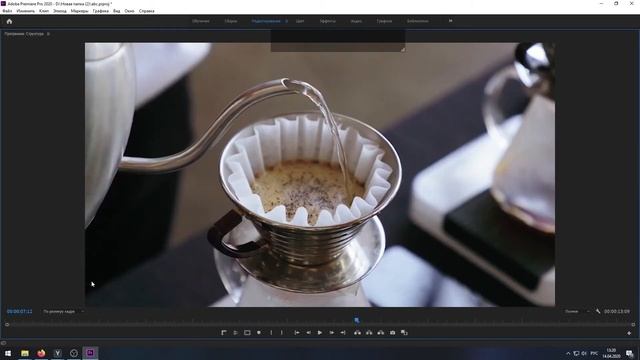
Task: Open the Справка menu
Action: pos(147,11)
